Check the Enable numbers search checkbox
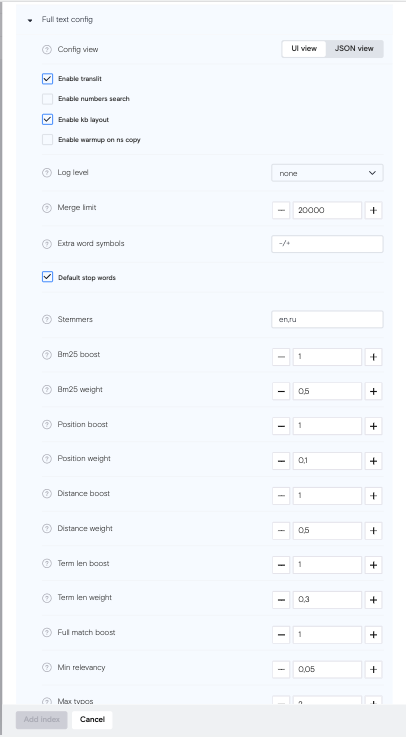The height and width of the screenshot is (737, 406). tap(47, 99)
